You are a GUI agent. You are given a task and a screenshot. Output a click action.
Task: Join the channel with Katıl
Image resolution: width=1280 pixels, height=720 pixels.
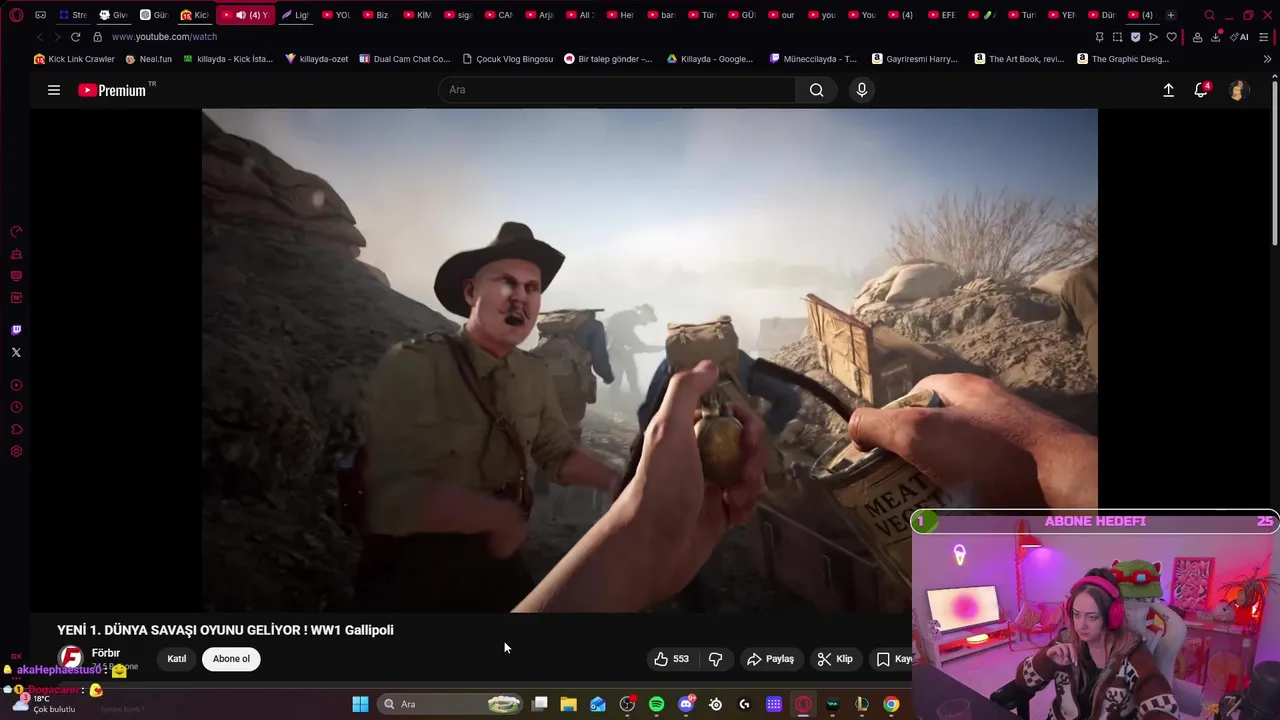[x=177, y=659]
